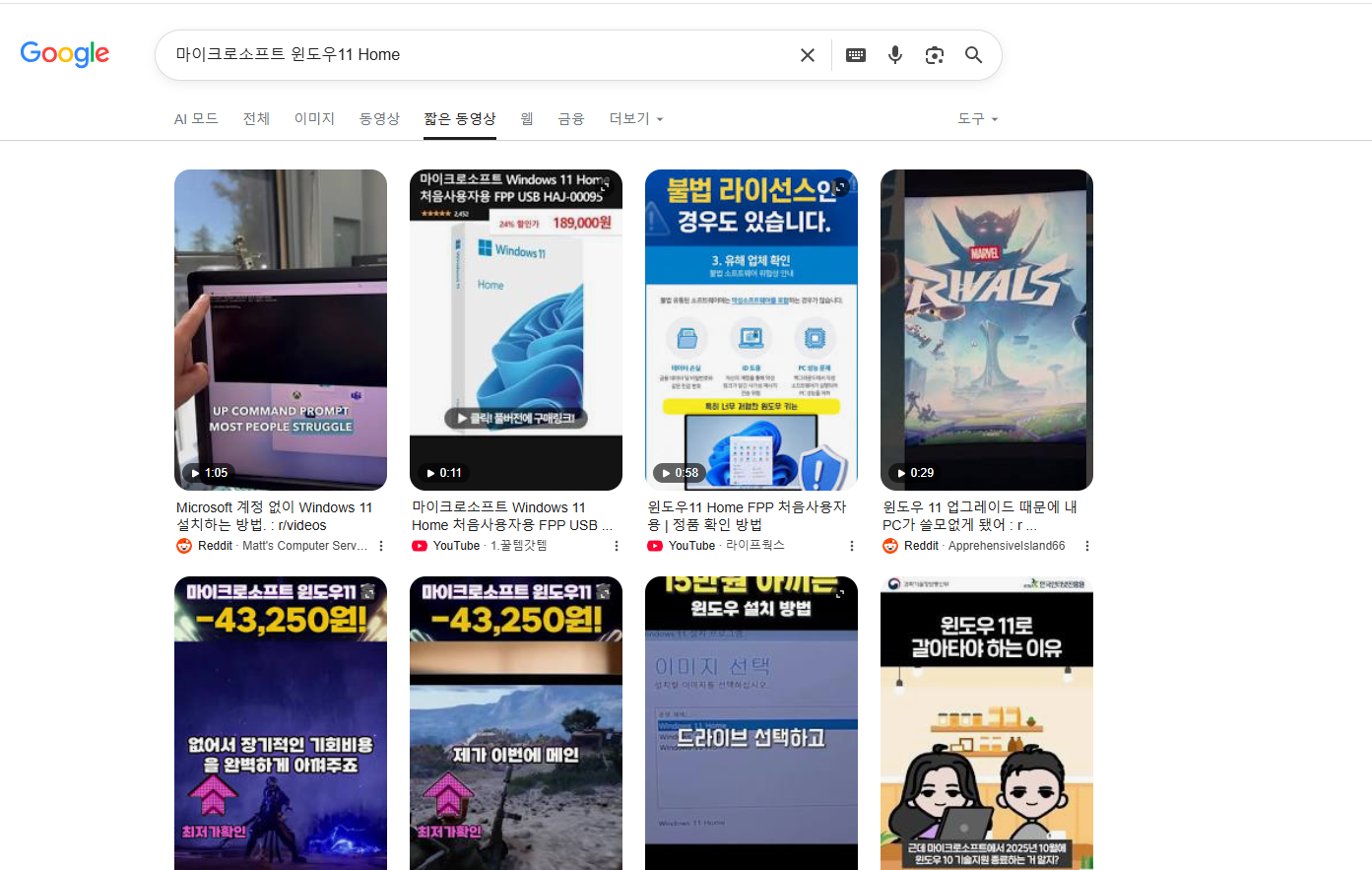Switch to 금융 tab
This screenshot has height=870, width=1372.
click(571, 118)
